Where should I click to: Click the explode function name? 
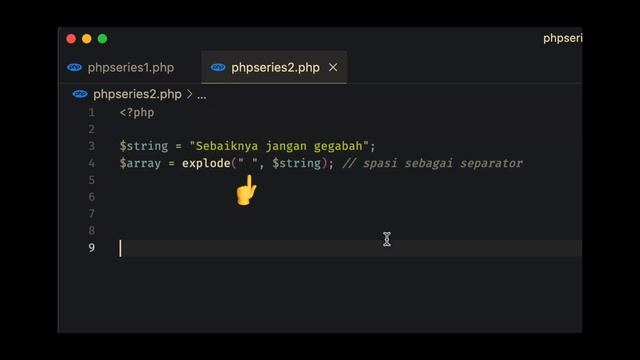click(x=206, y=163)
